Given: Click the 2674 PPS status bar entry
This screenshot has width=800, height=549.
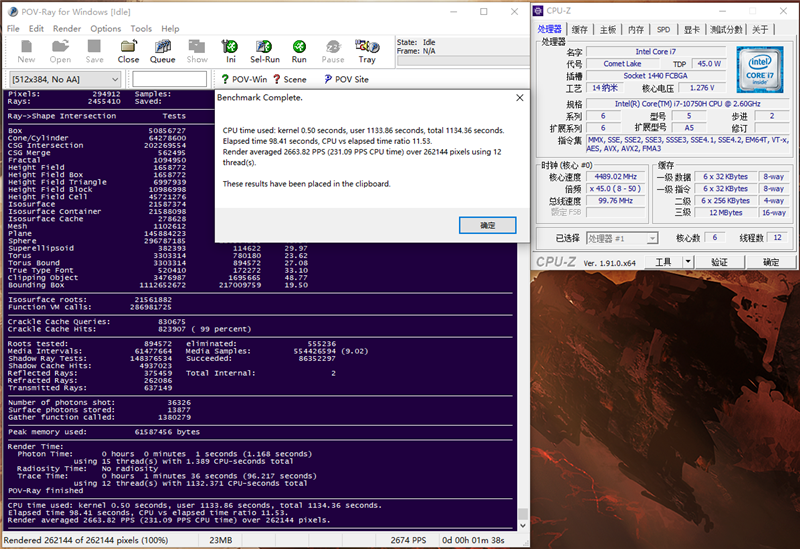Looking at the screenshot, I should coord(408,540).
